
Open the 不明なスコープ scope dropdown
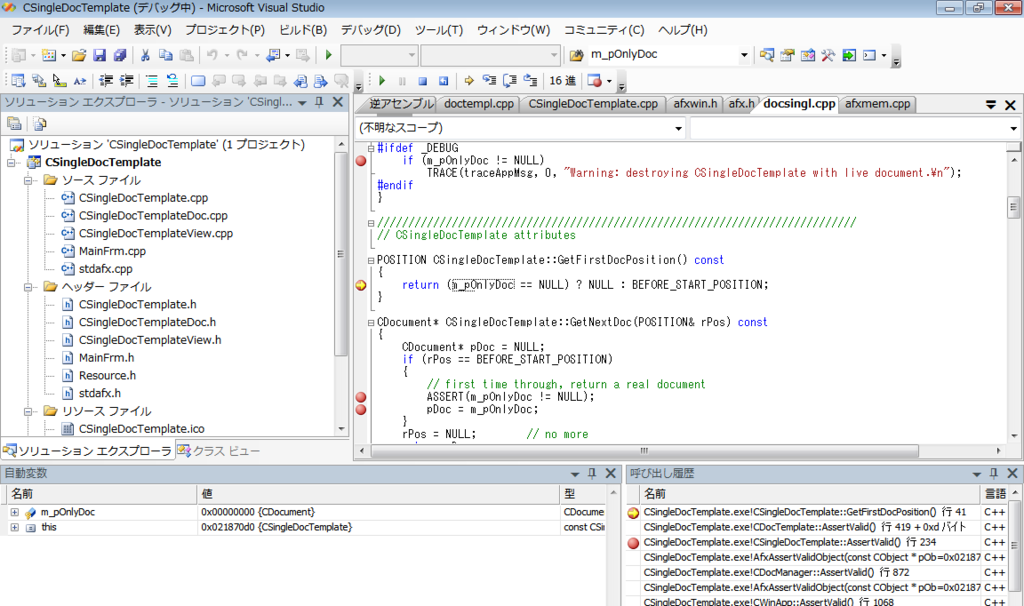click(679, 128)
